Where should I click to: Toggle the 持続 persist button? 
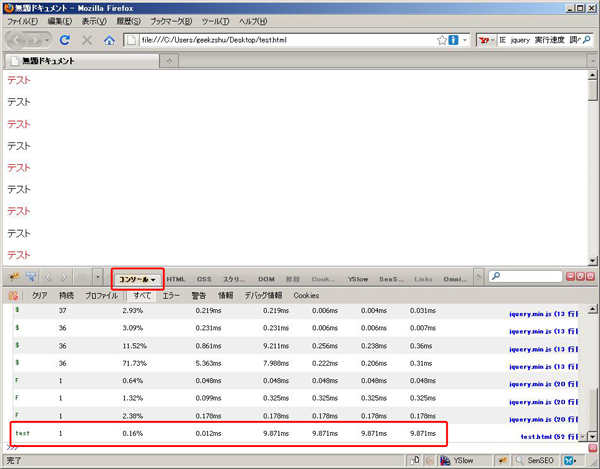(67, 295)
